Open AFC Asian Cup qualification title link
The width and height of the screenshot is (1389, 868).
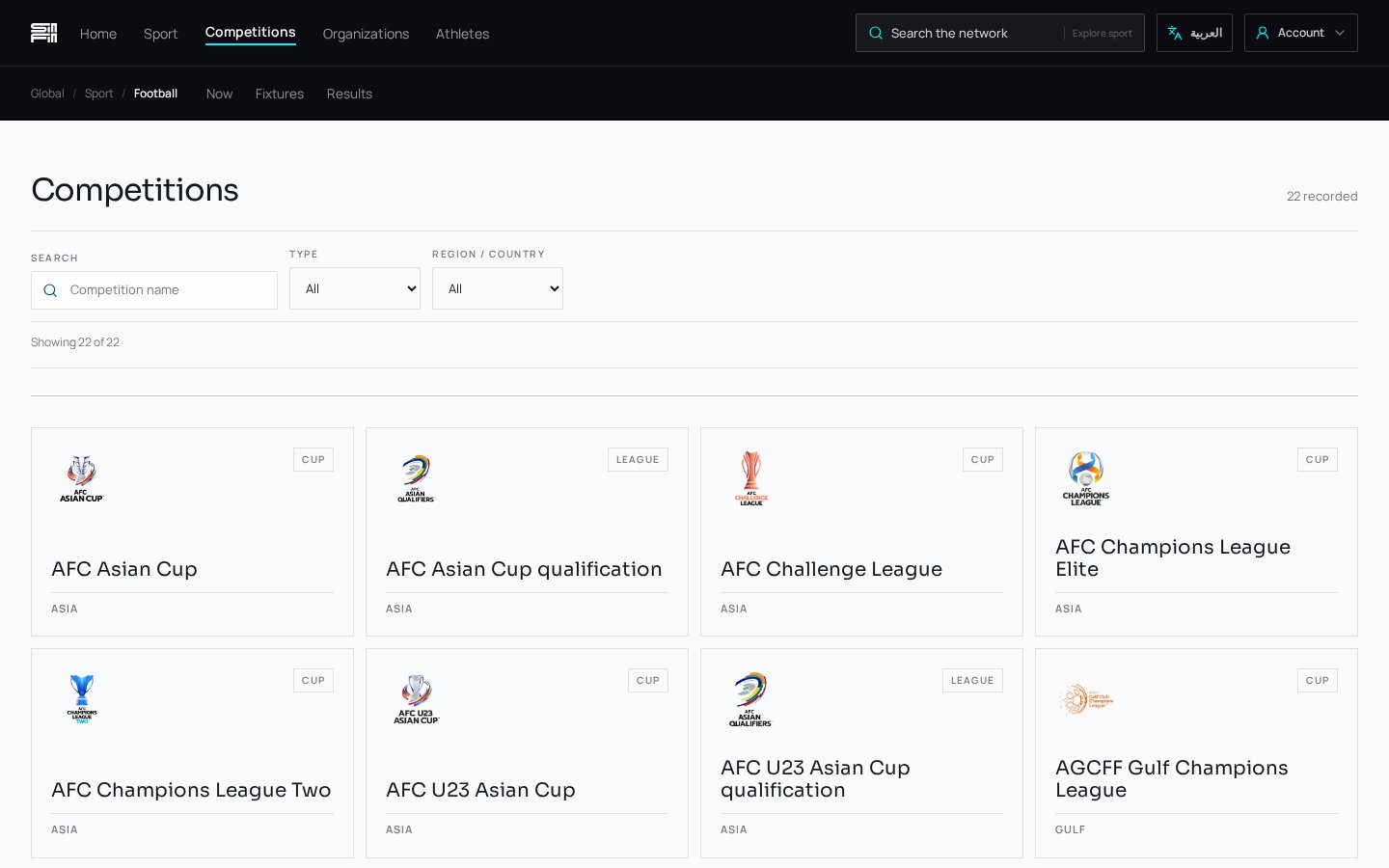point(524,569)
